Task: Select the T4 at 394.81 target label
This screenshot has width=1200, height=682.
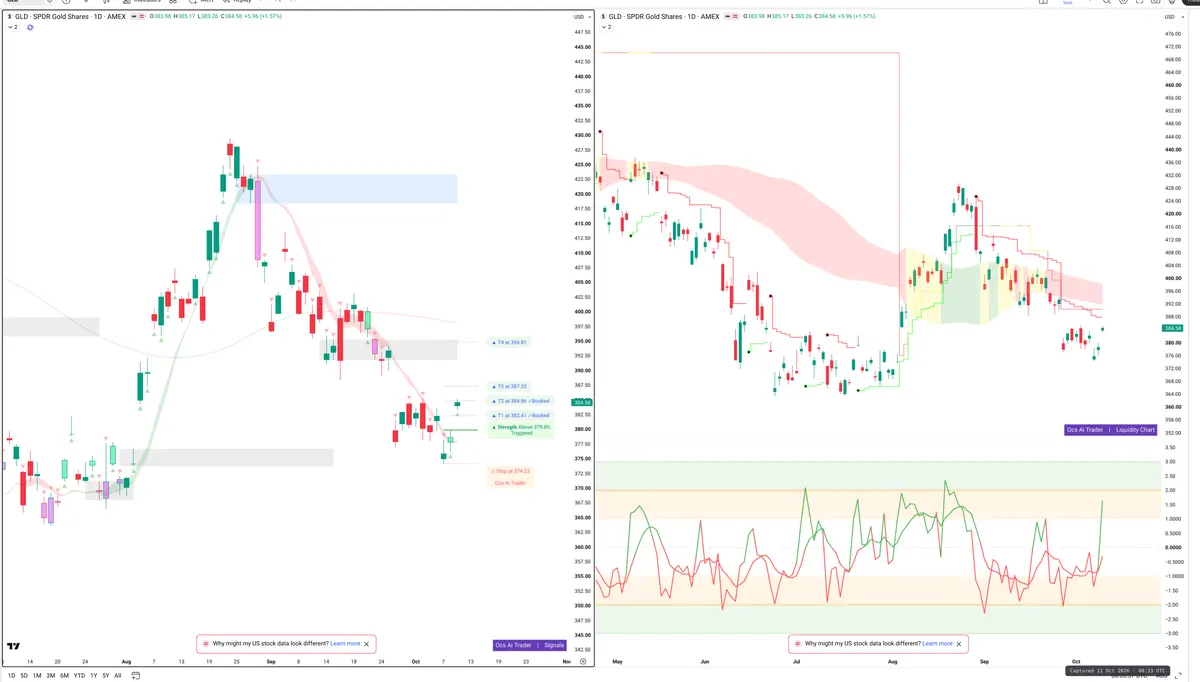Action: [509, 342]
